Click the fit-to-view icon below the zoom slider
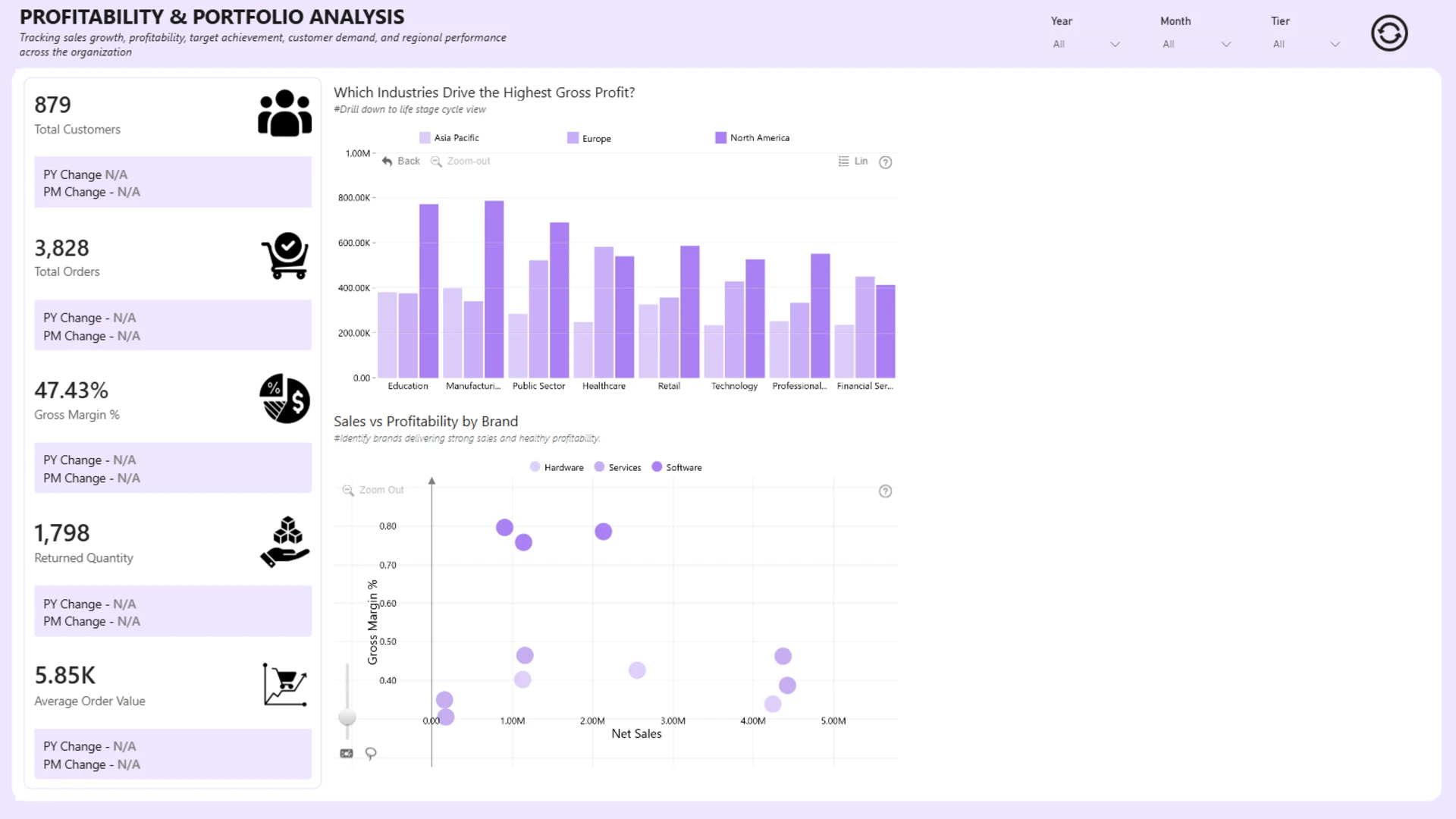 (x=347, y=754)
